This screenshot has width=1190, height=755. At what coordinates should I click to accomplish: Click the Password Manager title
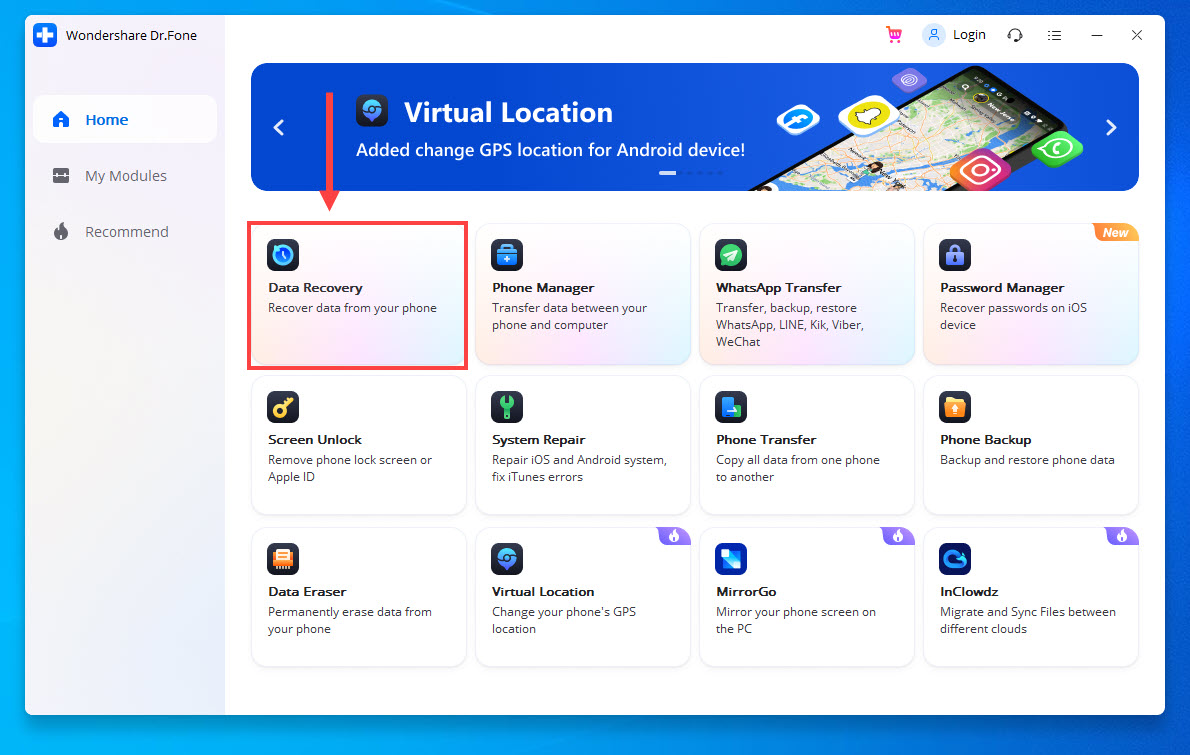click(x=1002, y=288)
